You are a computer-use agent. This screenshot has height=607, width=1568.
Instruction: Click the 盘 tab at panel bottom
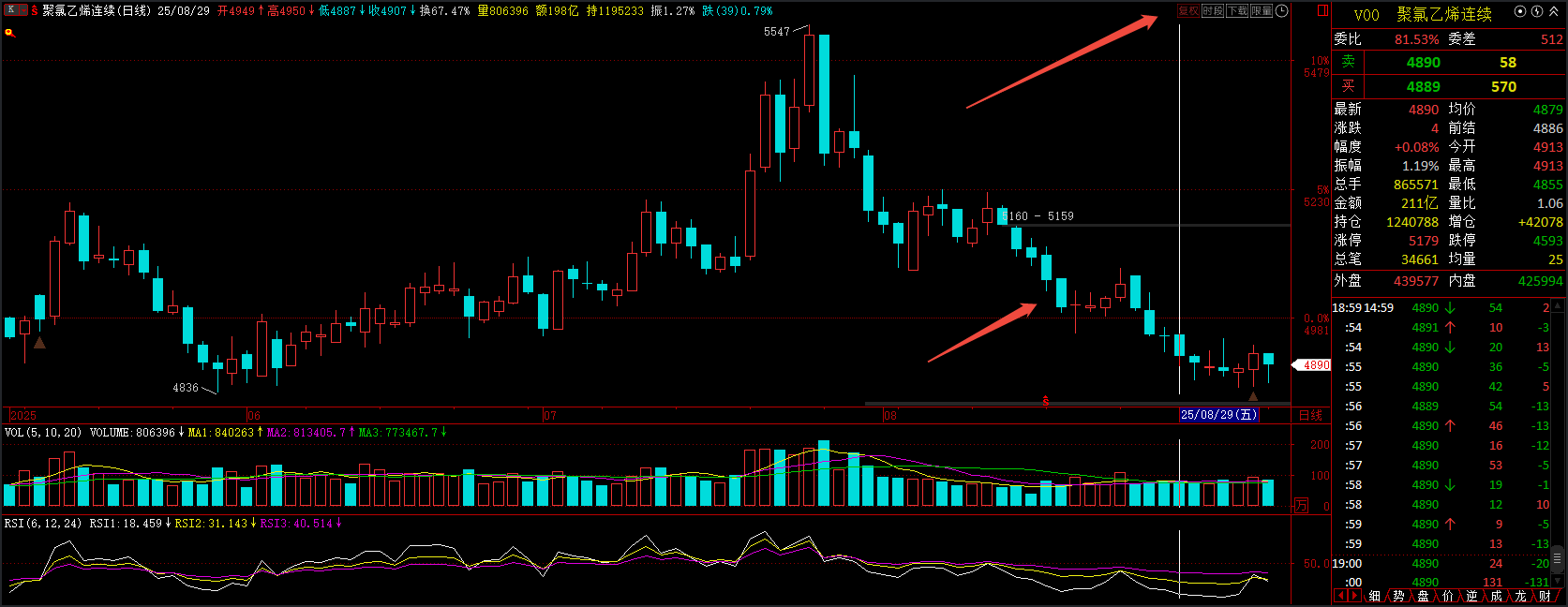pos(1423,596)
